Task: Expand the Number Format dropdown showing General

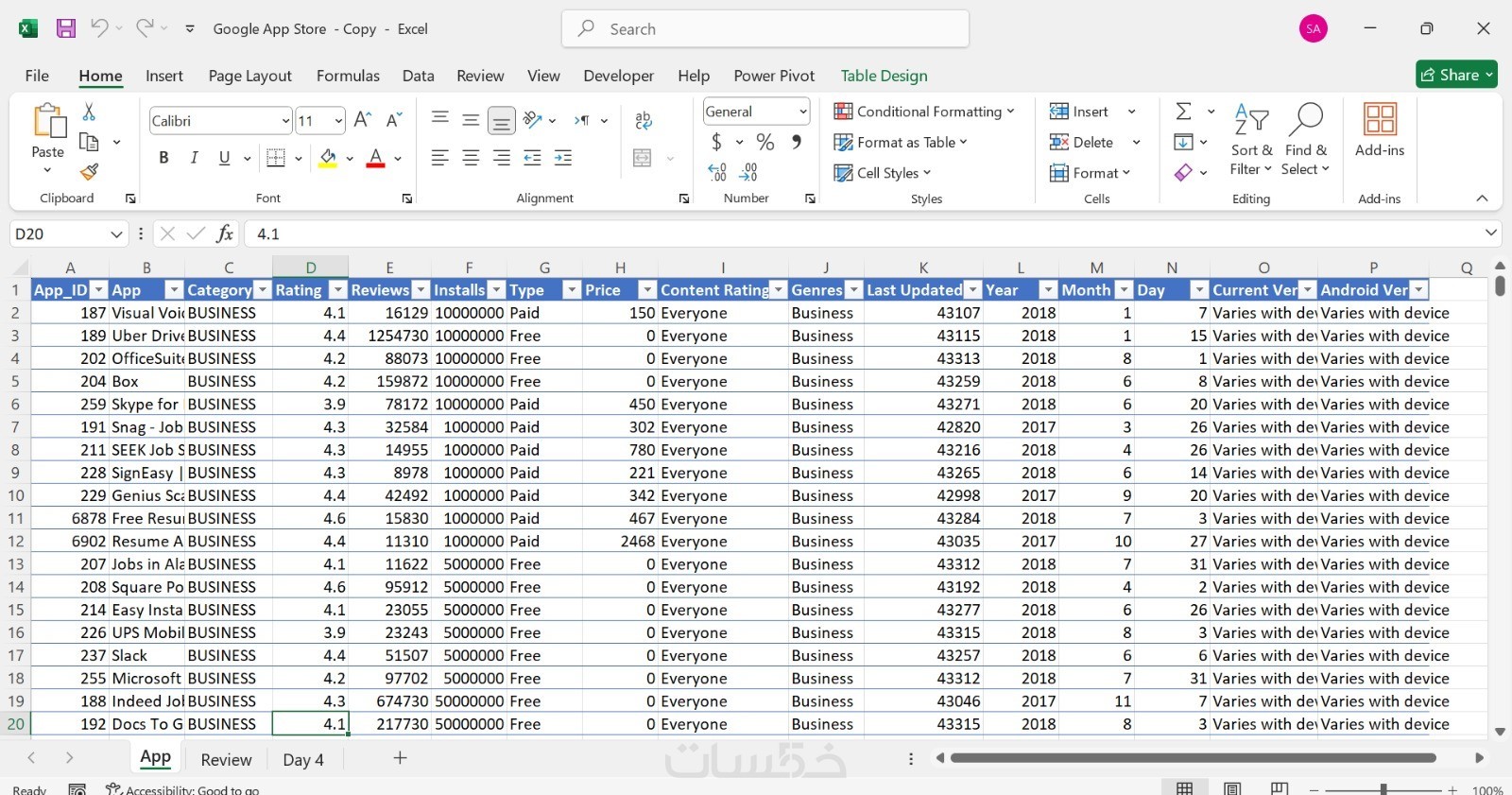Action: [802, 112]
